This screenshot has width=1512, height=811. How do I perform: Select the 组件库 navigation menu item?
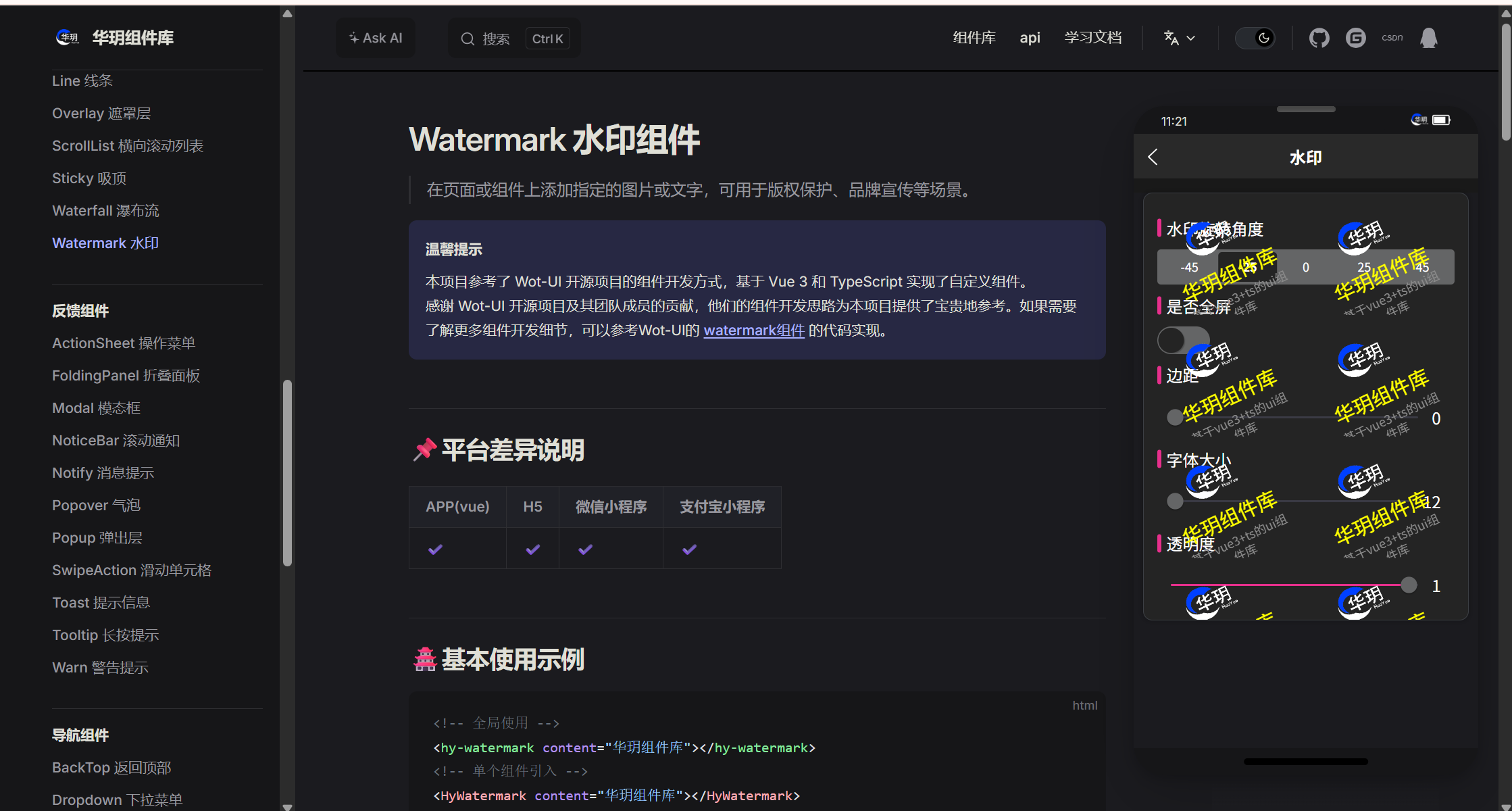coord(974,38)
